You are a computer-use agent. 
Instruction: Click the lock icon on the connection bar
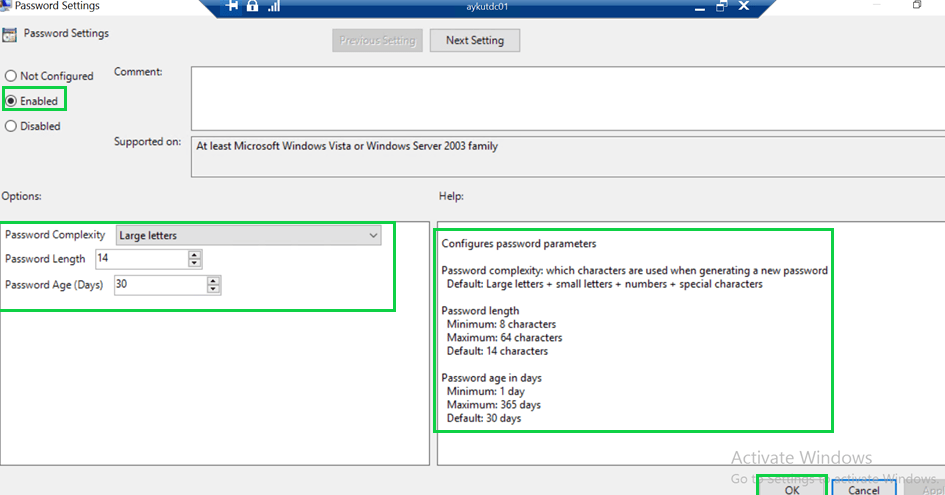coord(252,6)
